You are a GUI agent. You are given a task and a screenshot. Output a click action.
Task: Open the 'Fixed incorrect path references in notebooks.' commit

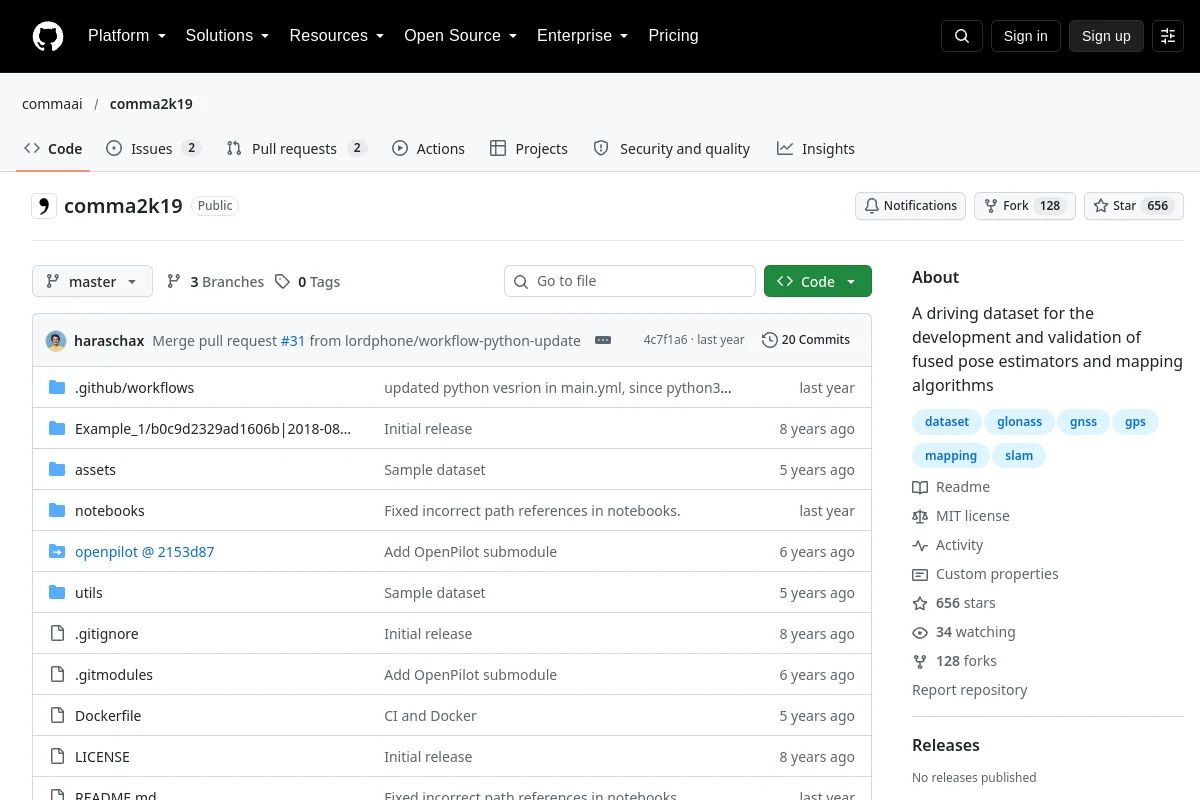coord(532,511)
